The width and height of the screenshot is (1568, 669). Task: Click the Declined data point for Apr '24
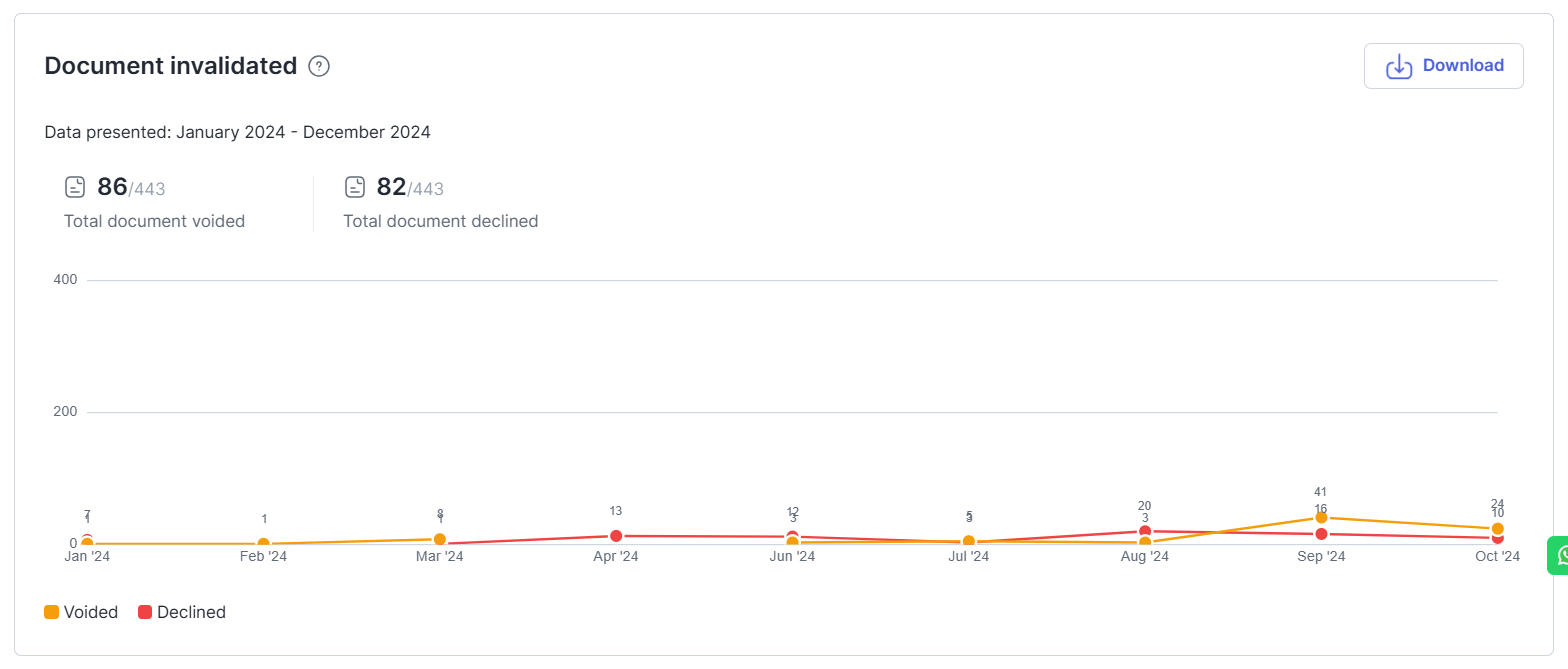(616, 536)
